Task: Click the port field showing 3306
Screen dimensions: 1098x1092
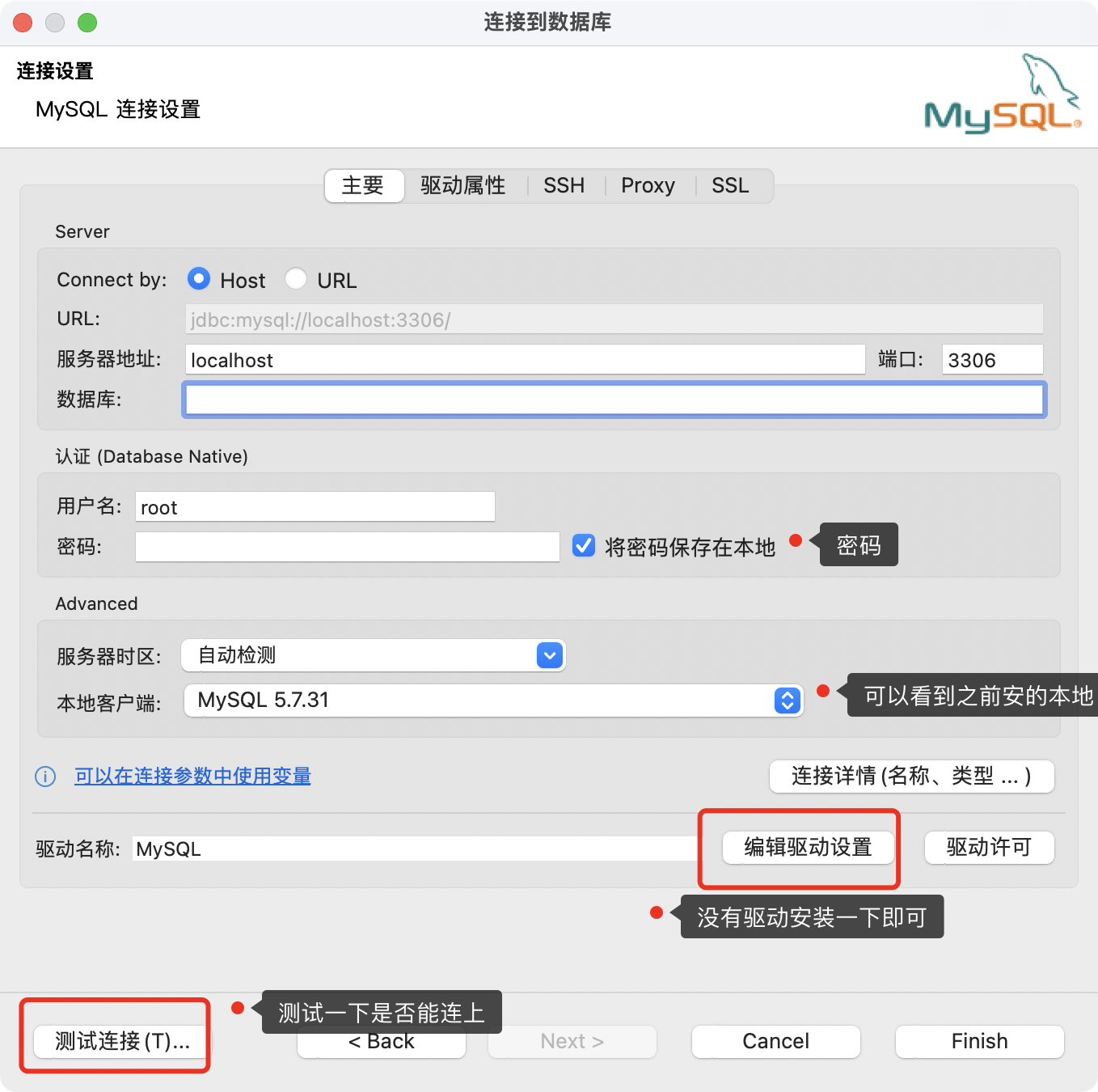Action: [993, 360]
